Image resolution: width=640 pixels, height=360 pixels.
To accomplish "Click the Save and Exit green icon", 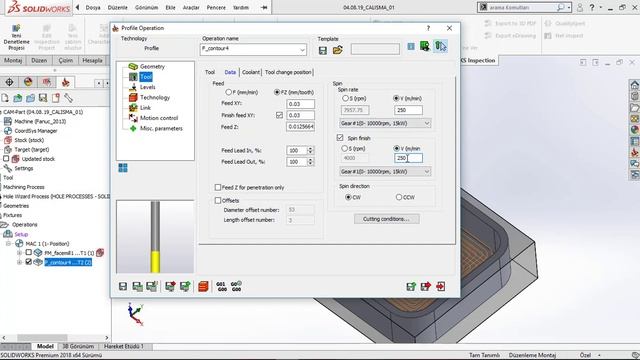I will [411, 287].
